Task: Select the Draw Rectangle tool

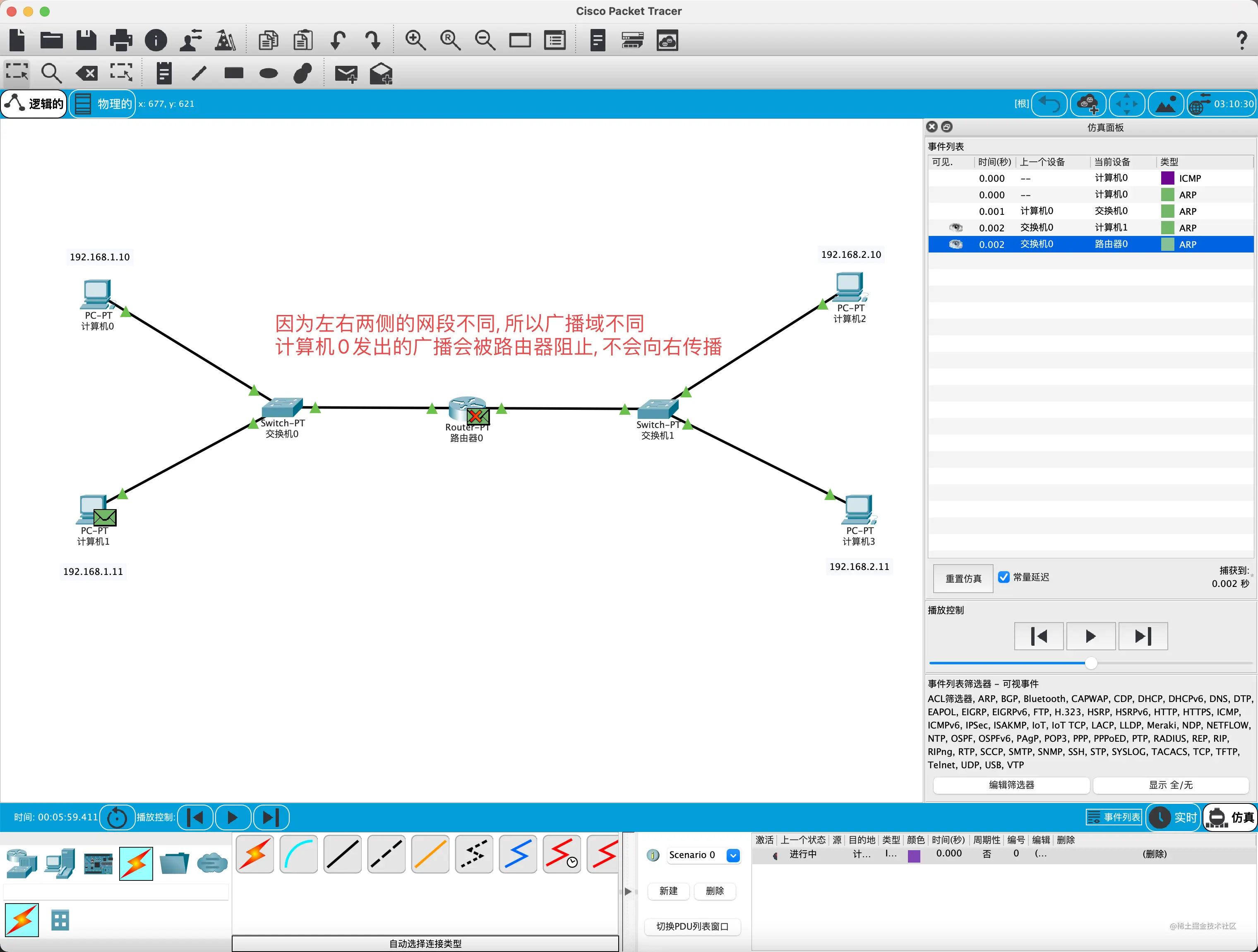Action: 234,73
